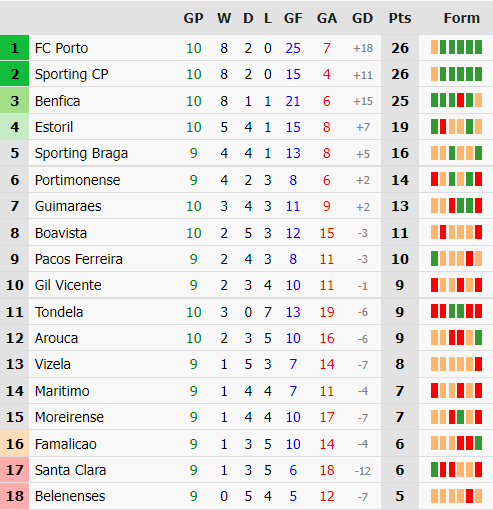The height and width of the screenshot is (510, 493).
Task: Click Famalicao's form indicator bars
Action: click(456, 443)
